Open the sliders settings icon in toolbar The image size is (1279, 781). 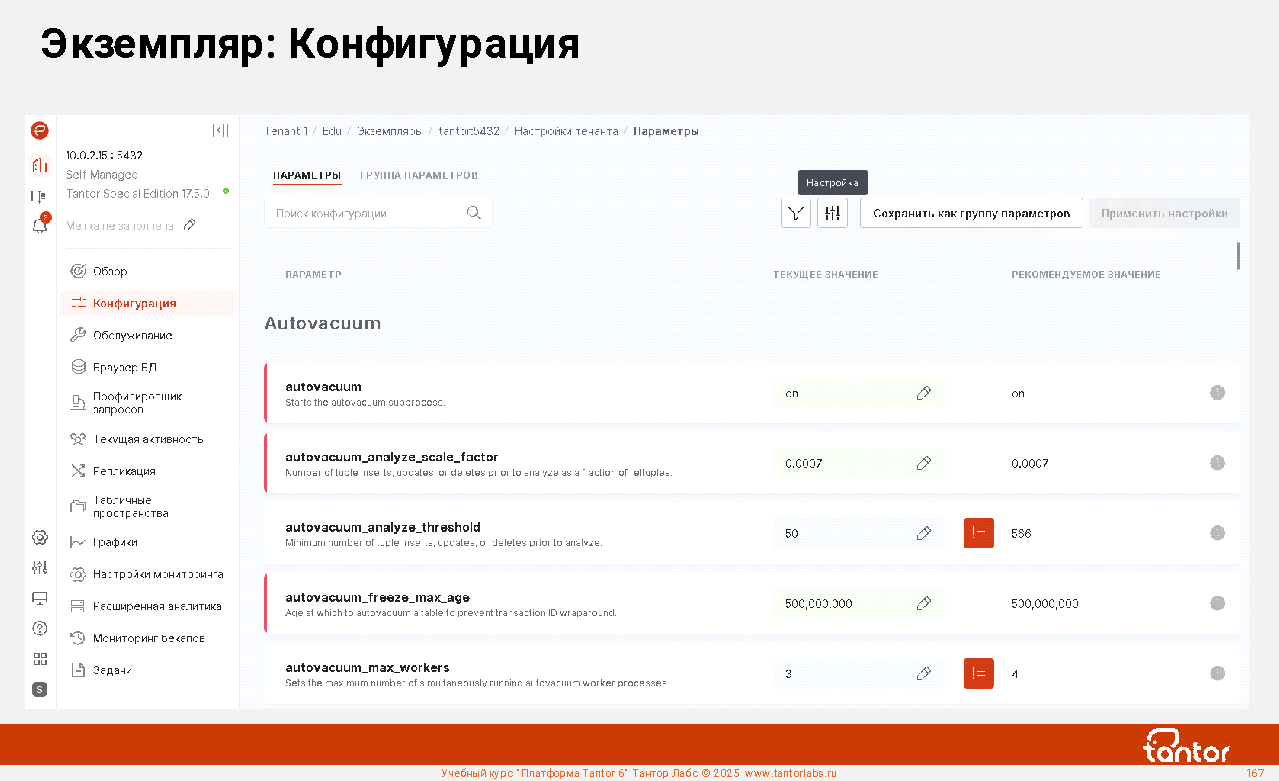[832, 213]
